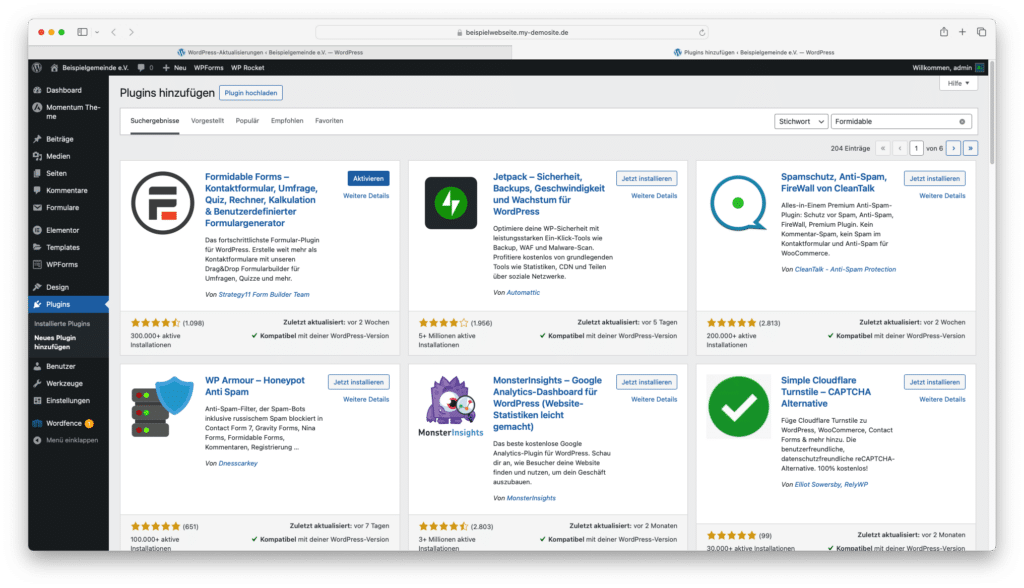Switch to the Empfohlen tab
Image resolution: width=1024 pixels, height=588 pixels.
tap(287, 121)
